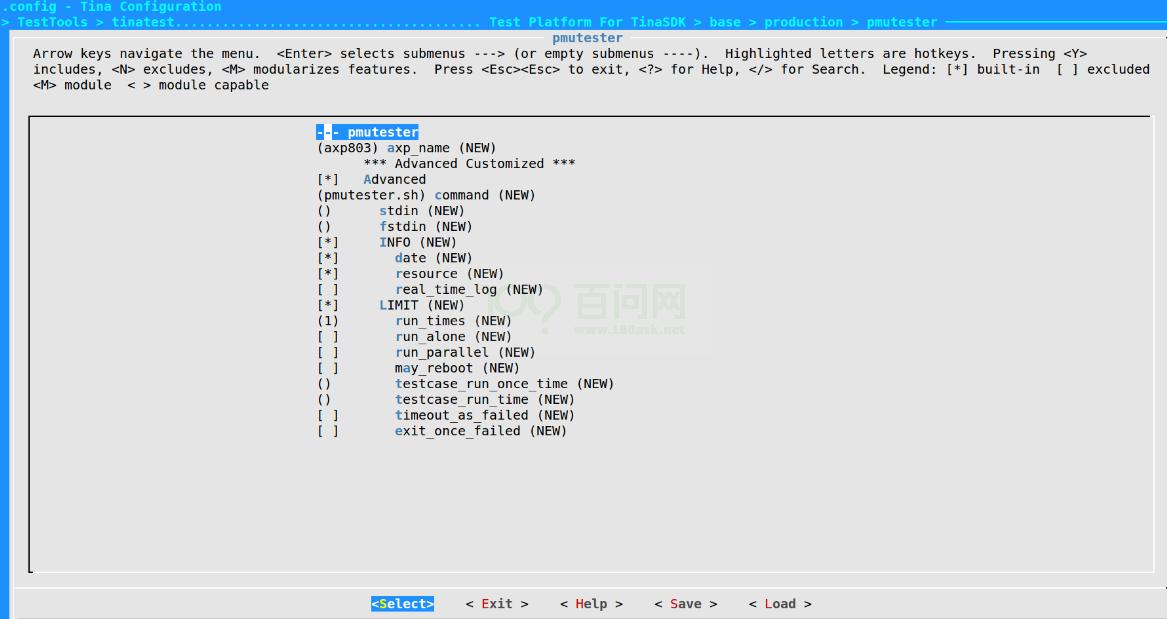
Task: Click 'Test Platform For TinaSDK' breadcrumb text
Action: [587, 22]
